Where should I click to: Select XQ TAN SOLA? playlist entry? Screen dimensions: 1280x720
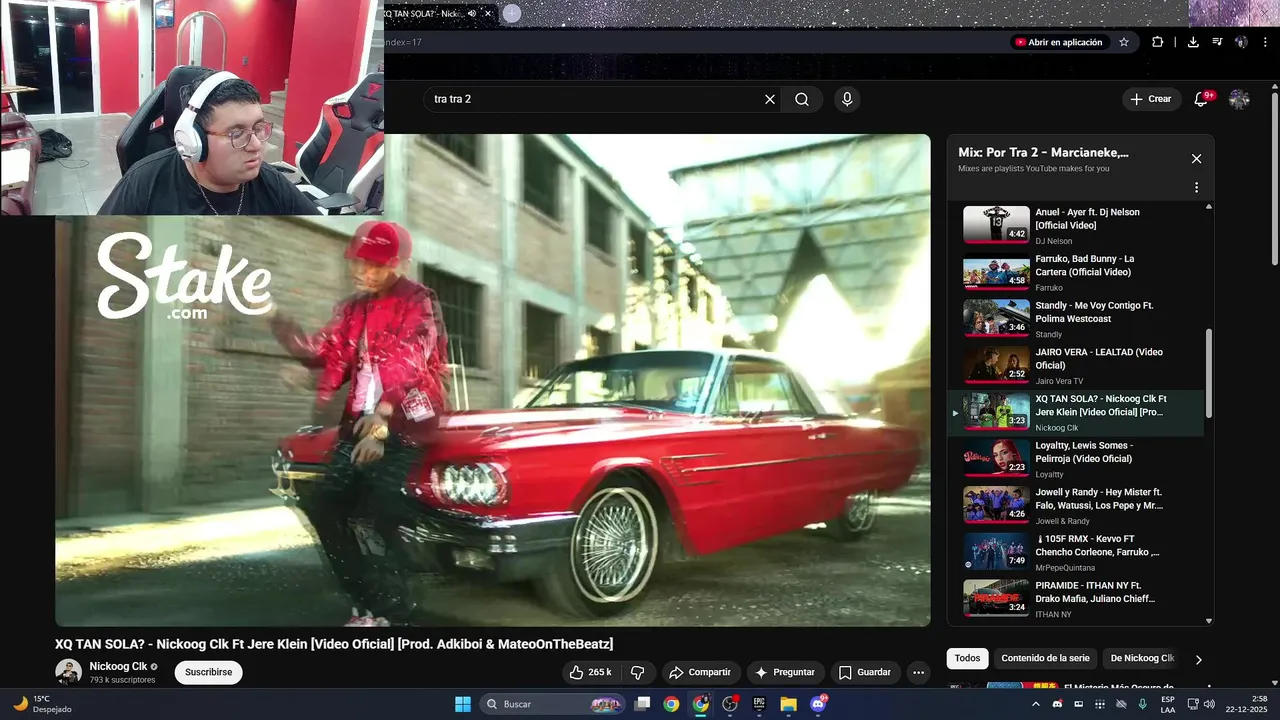pos(1075,413)
